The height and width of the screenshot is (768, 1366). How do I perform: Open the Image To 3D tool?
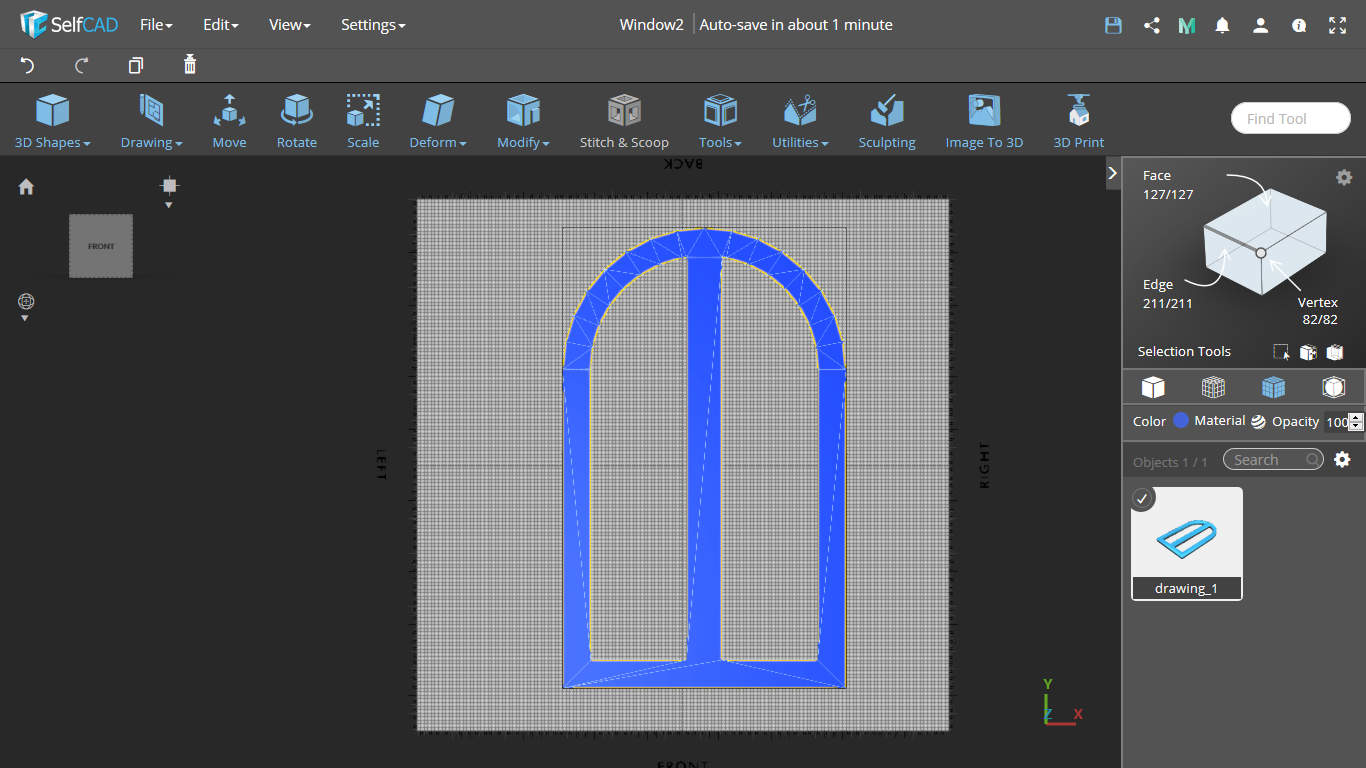(x=984, y=121)
